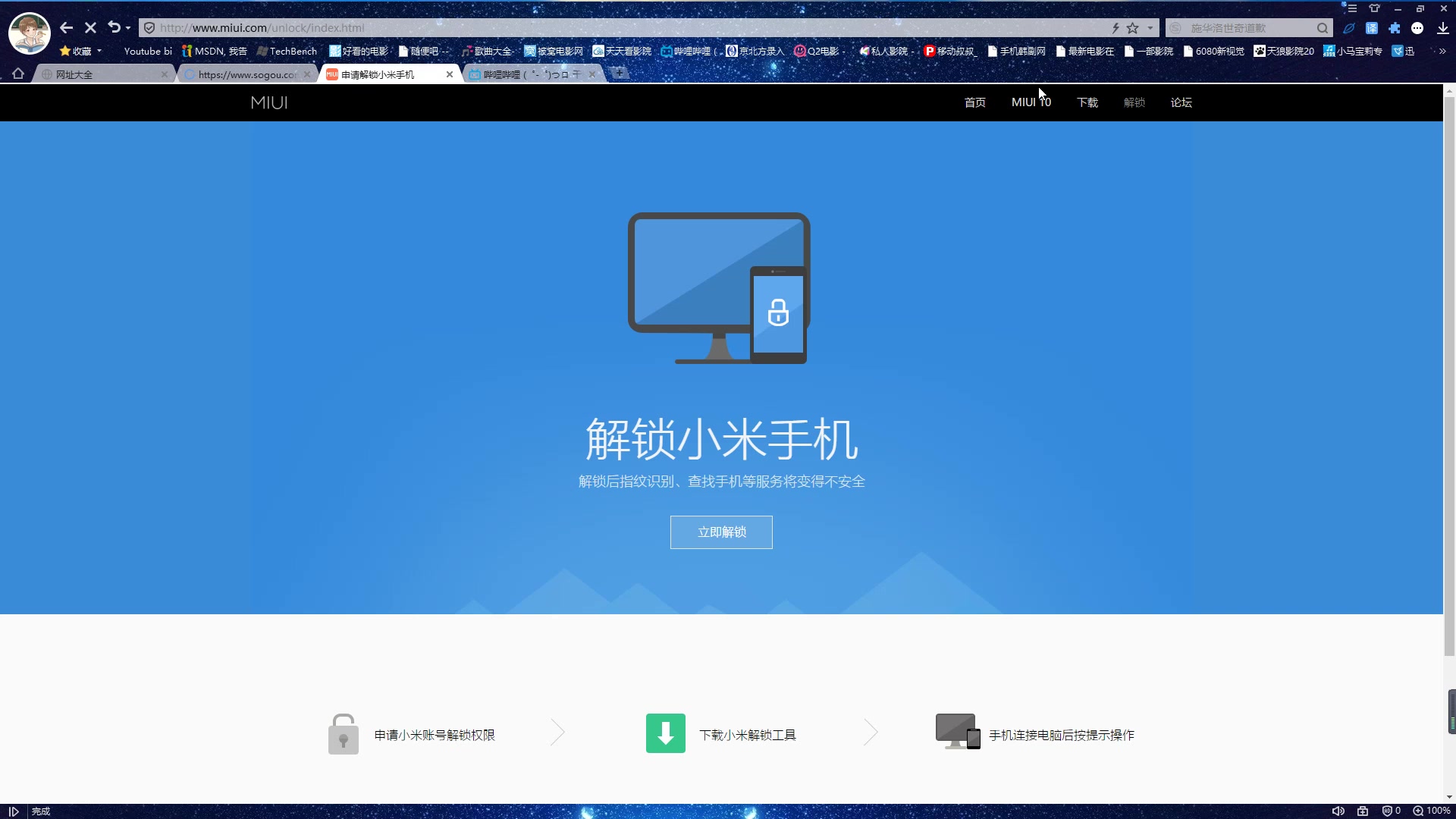Click the 立即解锁 button
The image size is (1456, 819).
(721, 532)
